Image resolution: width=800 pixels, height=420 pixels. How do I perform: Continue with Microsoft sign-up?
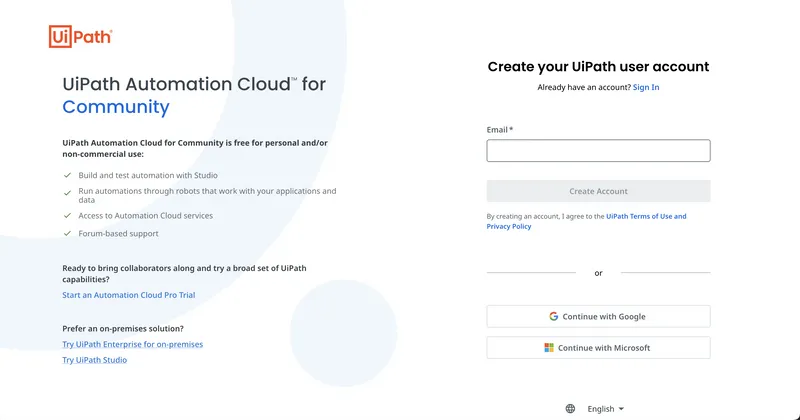(598, 348)
